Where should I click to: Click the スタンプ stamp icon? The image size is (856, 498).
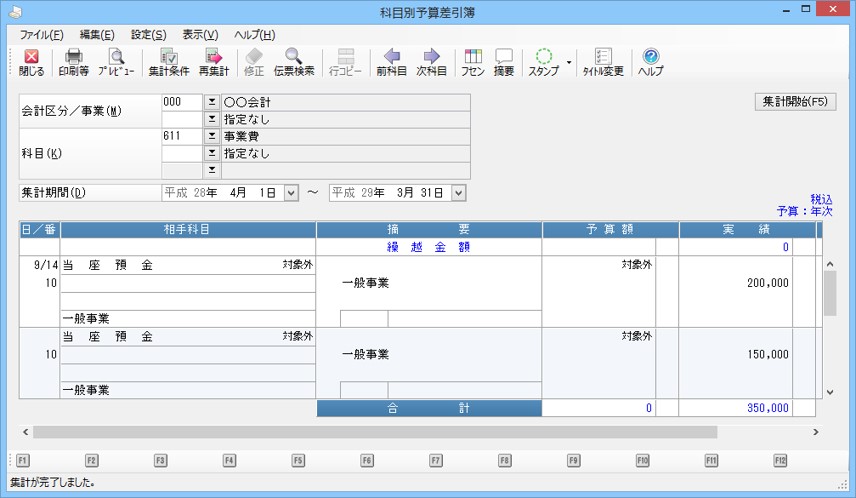543,62
